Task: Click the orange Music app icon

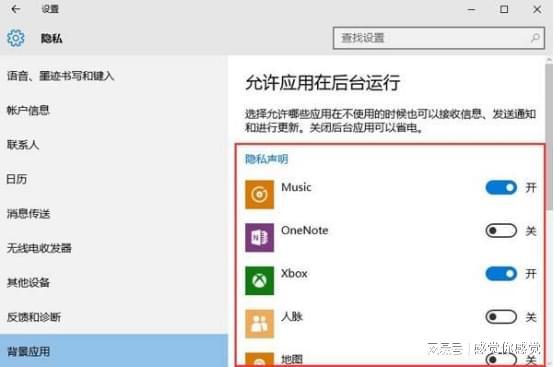Action: tap(259, 194)
